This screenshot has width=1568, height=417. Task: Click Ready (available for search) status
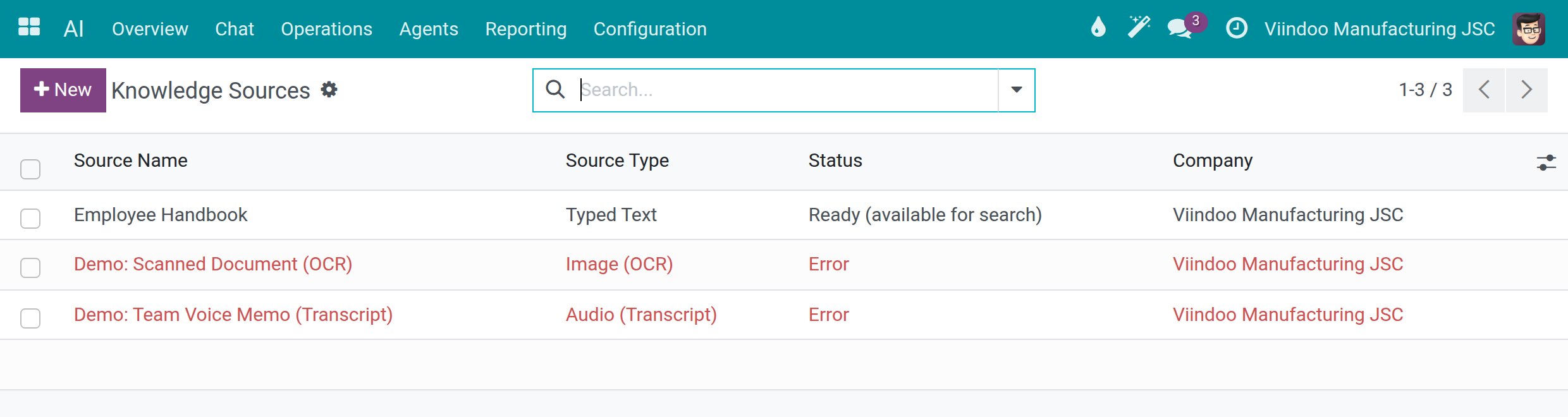925,215
